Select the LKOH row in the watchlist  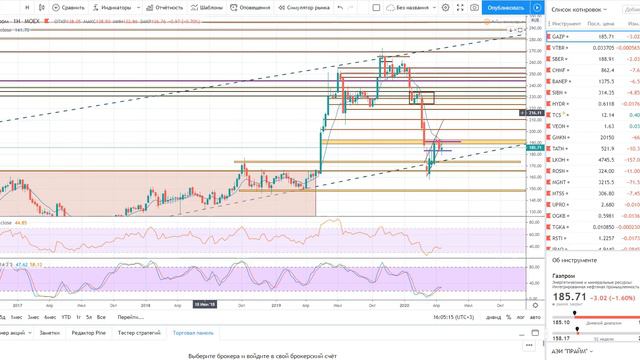[x=593, y=160]
